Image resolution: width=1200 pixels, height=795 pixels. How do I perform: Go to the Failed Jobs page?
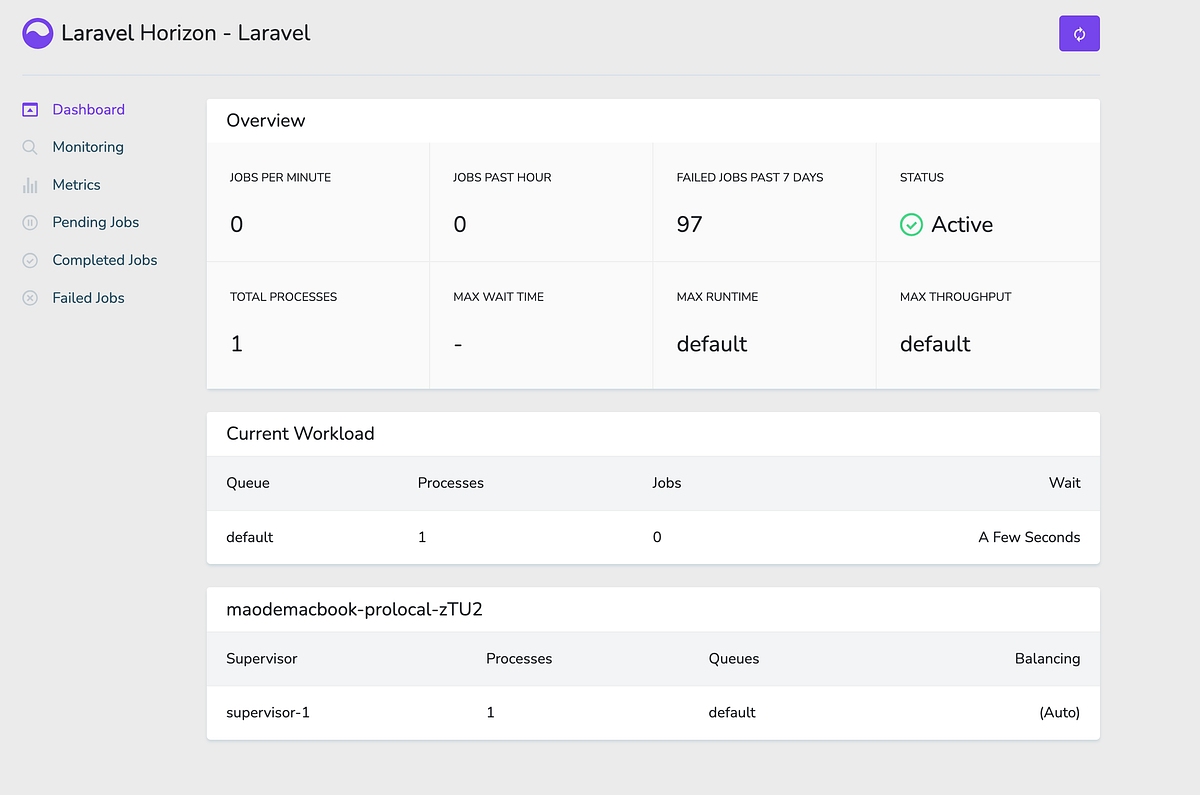[x=88, y=297]
